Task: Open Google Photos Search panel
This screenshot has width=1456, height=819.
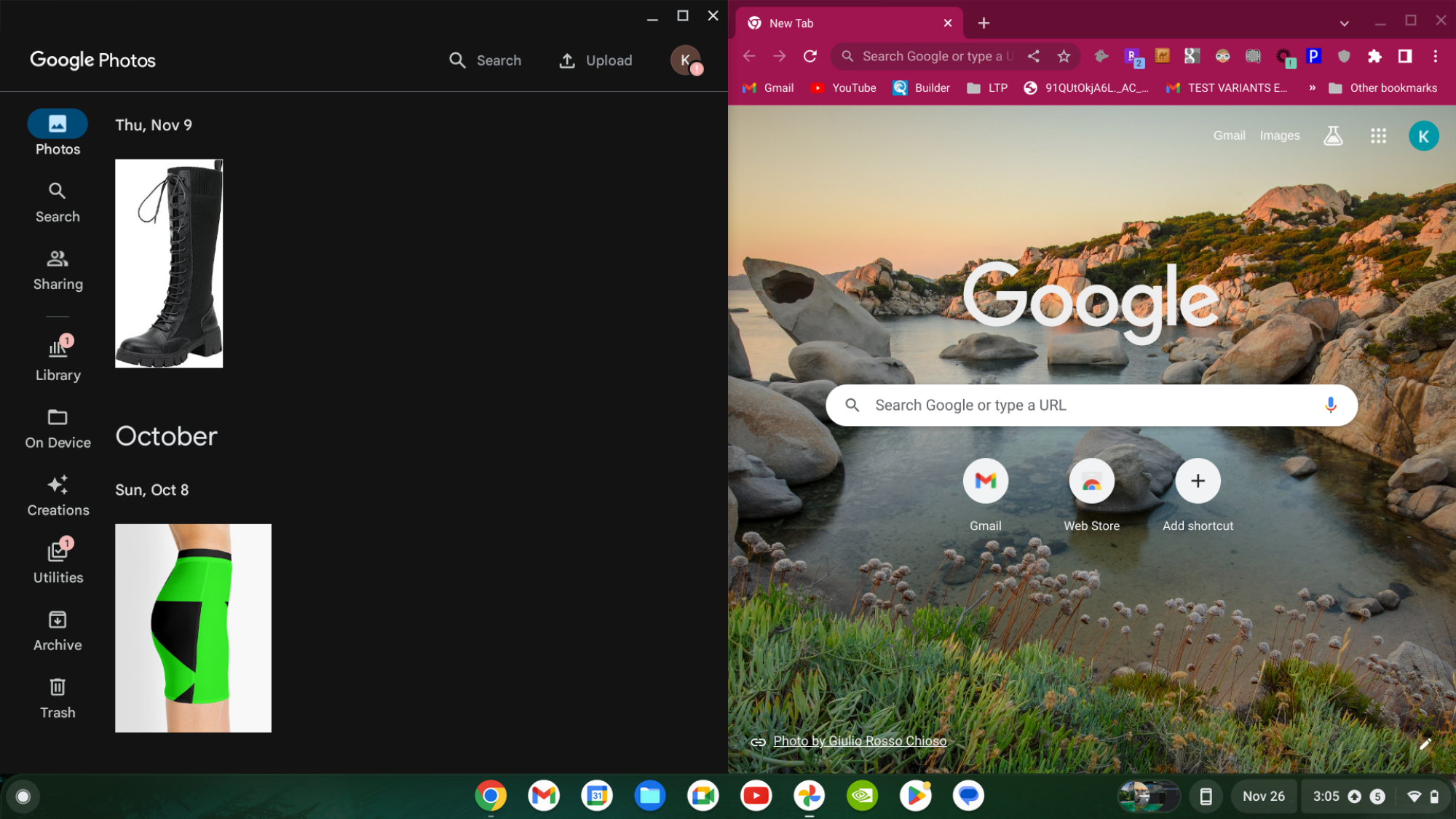Action: click(57, 200)
